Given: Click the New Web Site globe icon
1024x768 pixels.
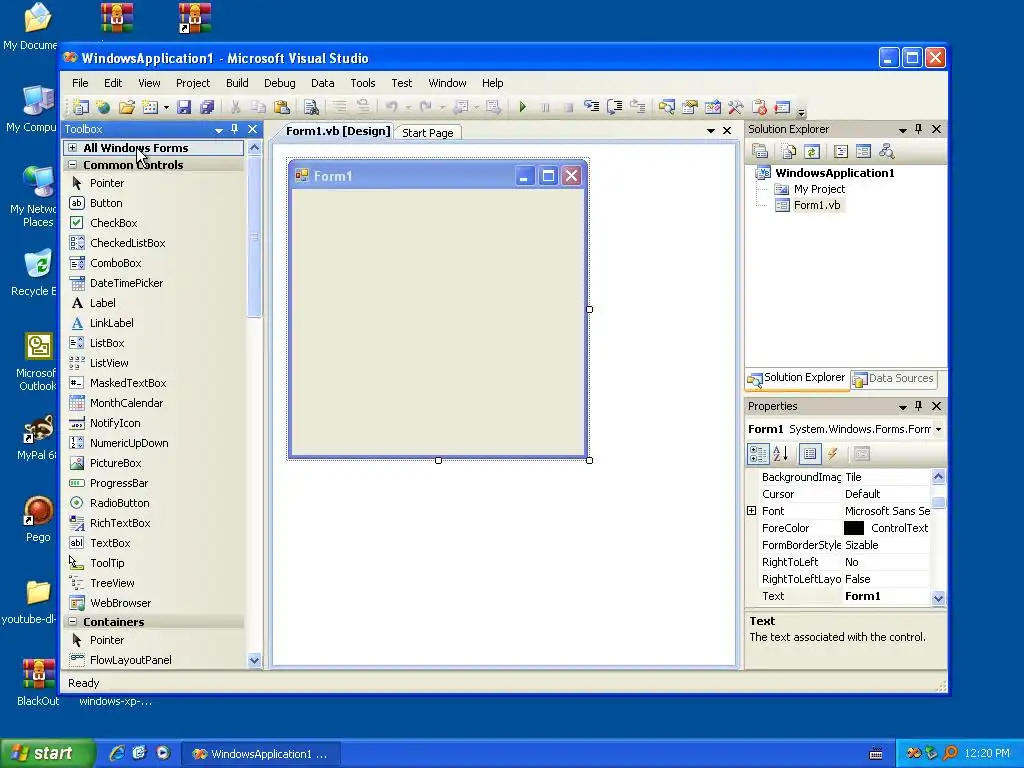Looking at the screenshot, I should tap(103, 107).
